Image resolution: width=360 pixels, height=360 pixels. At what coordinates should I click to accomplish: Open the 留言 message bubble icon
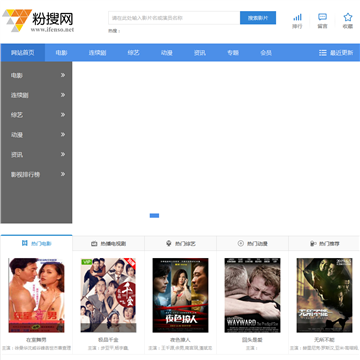coord(322,17)
